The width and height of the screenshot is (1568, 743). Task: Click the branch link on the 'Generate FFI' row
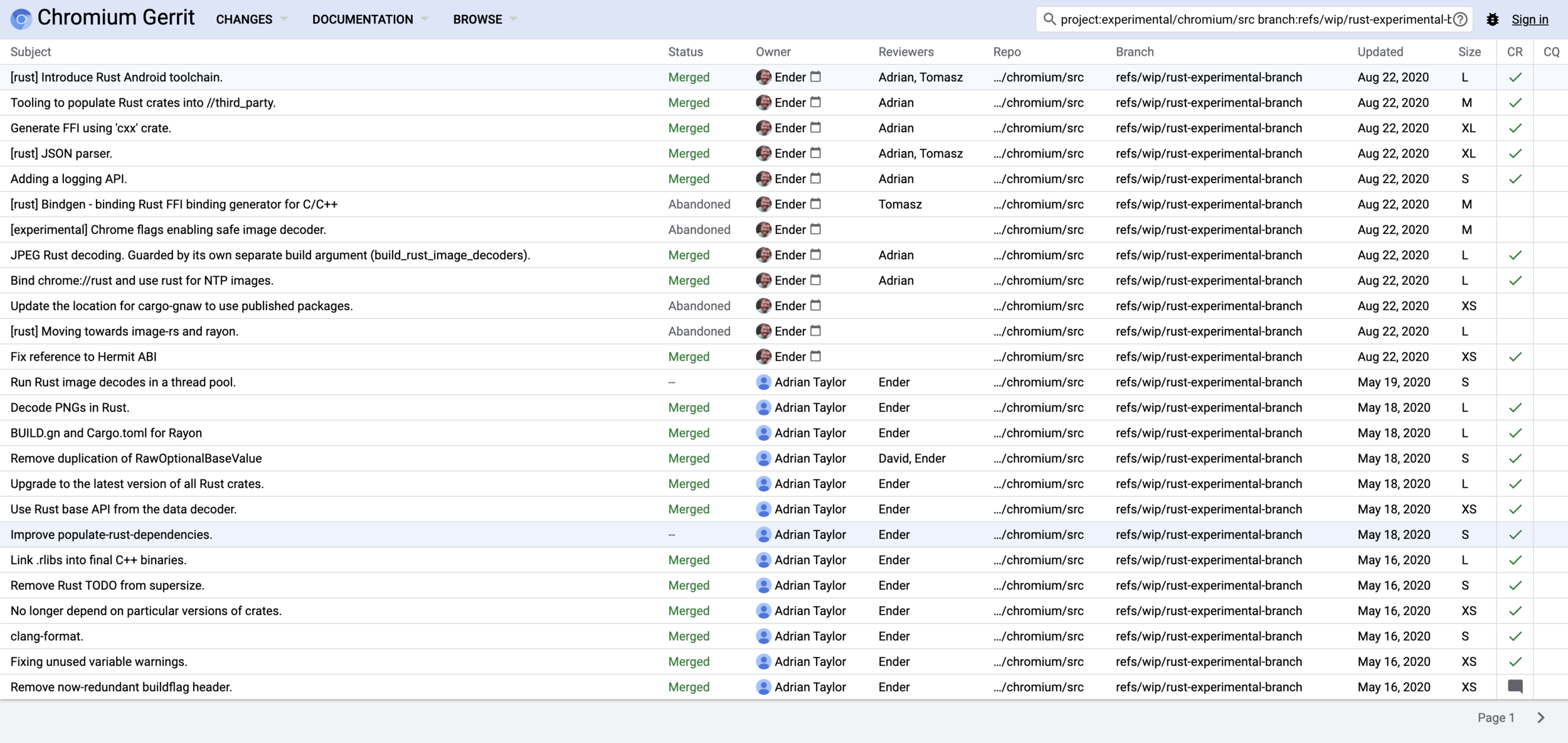click(1208, 128)
